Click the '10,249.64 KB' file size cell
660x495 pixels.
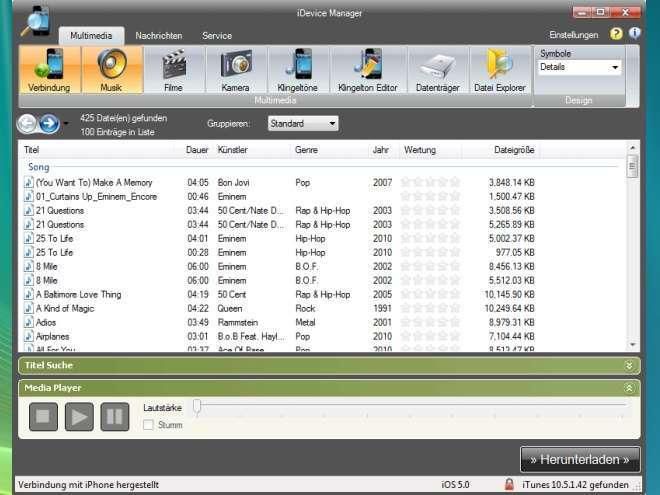click(509, 309)
